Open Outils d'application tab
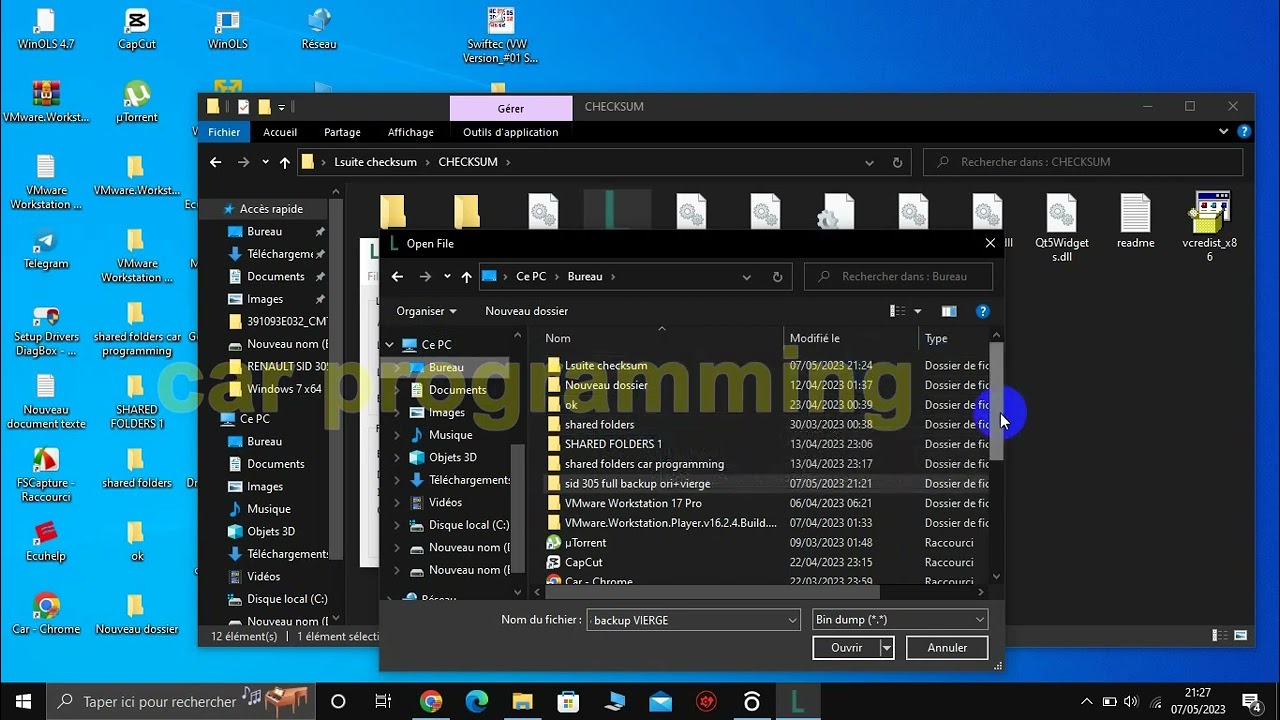The height and width of the screenshot is (720, 1280). [x=511, y=132]
